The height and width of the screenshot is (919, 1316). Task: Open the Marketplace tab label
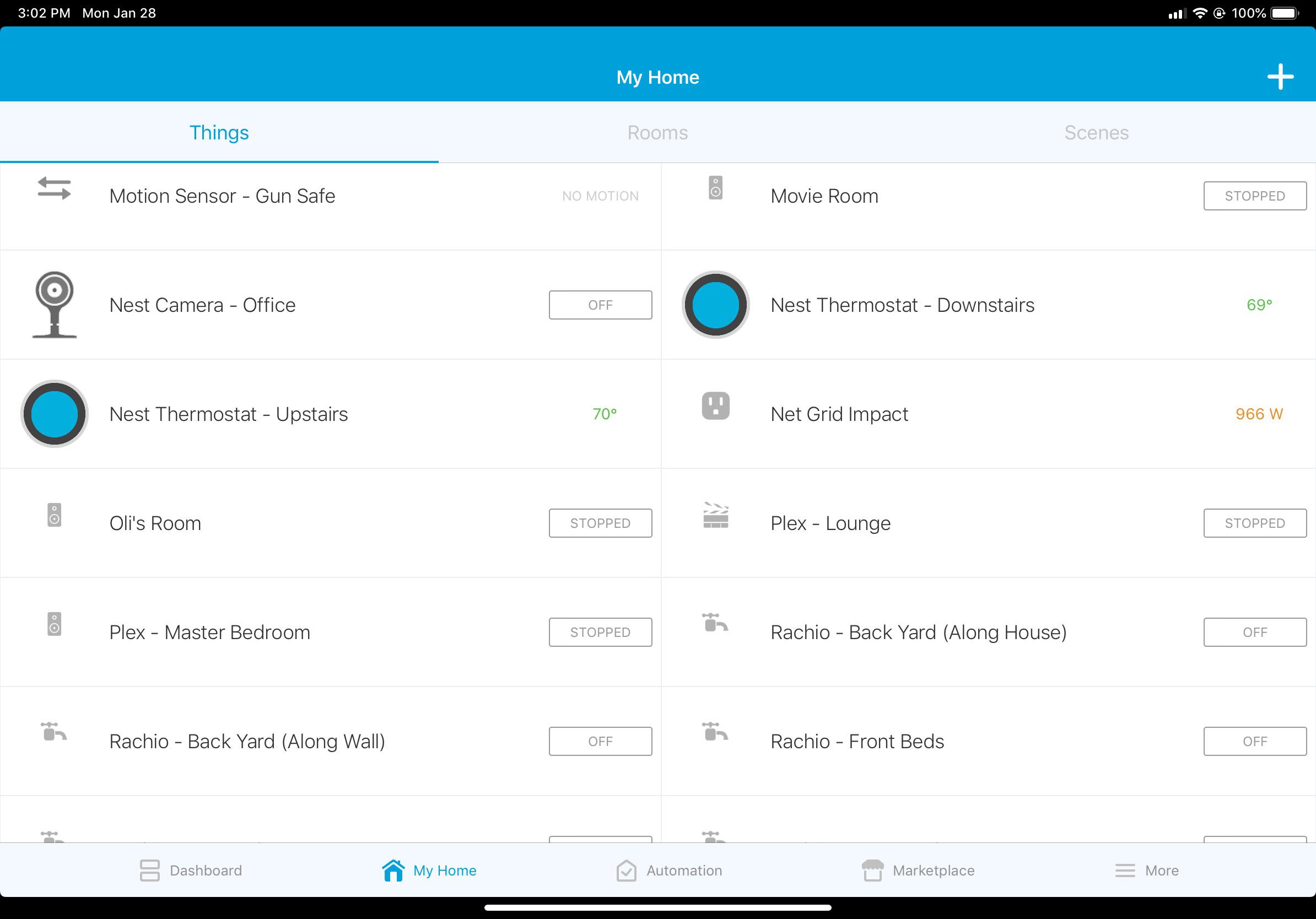[x=934, y=871]
